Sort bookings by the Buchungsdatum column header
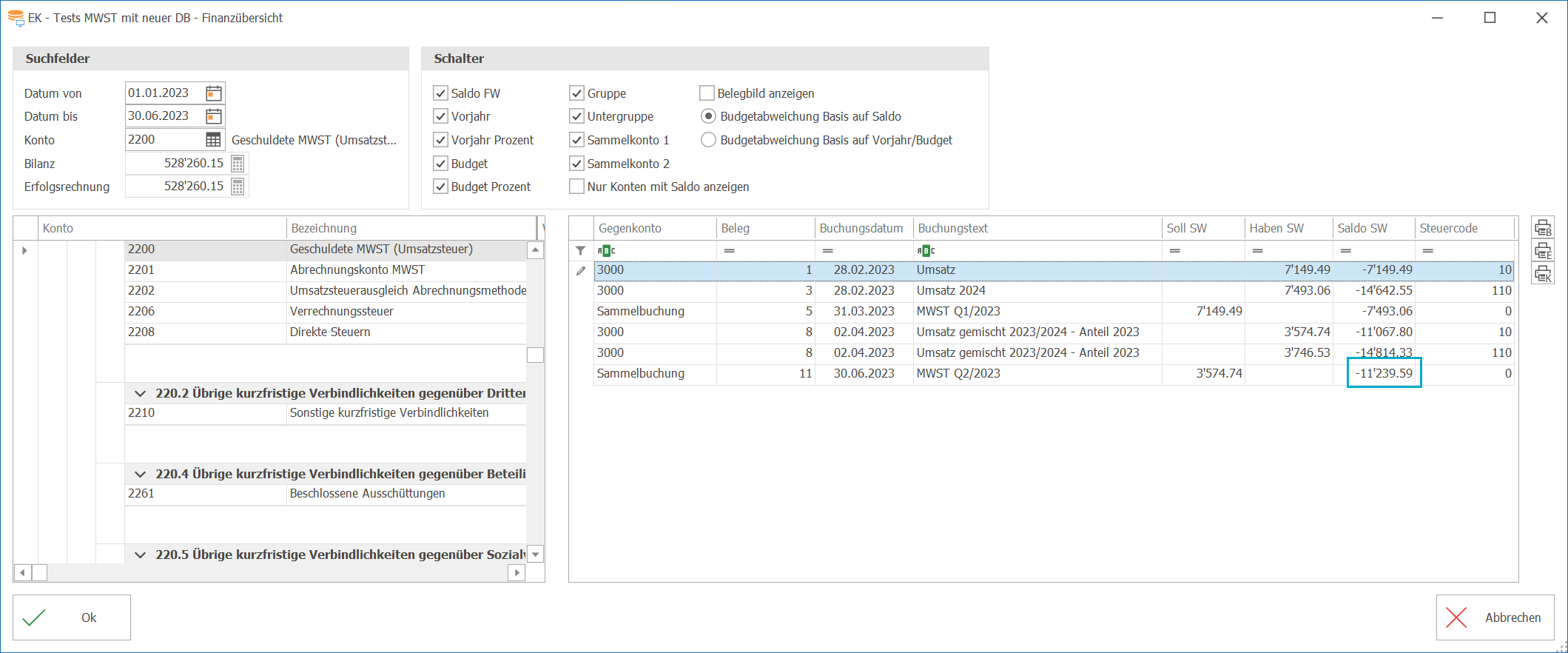This screenshot has width=1568, height=653. pyautogui.click(x=864, y=228)
